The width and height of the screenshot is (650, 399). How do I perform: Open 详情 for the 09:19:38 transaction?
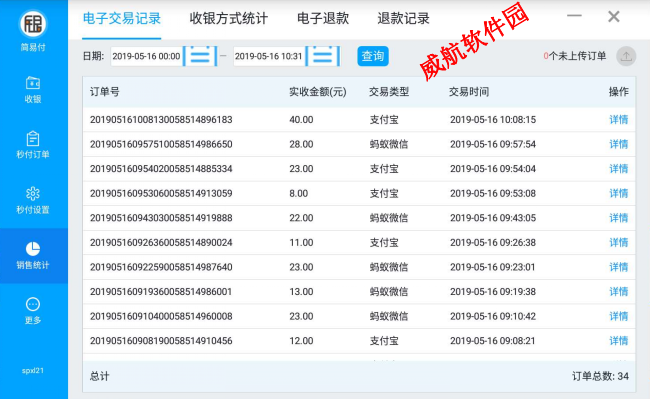coord(618,292)
